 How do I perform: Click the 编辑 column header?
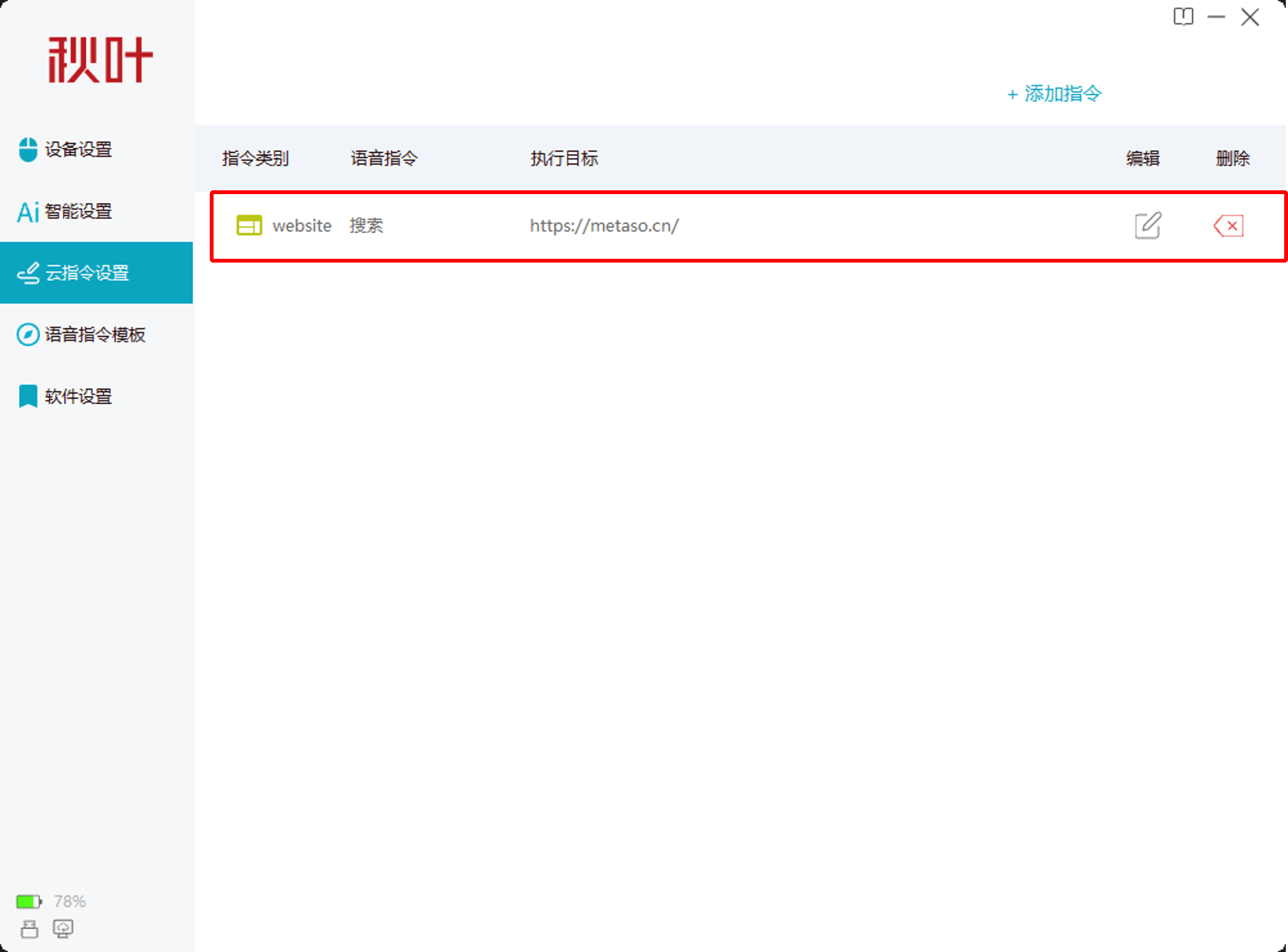pyautogui.click(x=1143, y=158)
